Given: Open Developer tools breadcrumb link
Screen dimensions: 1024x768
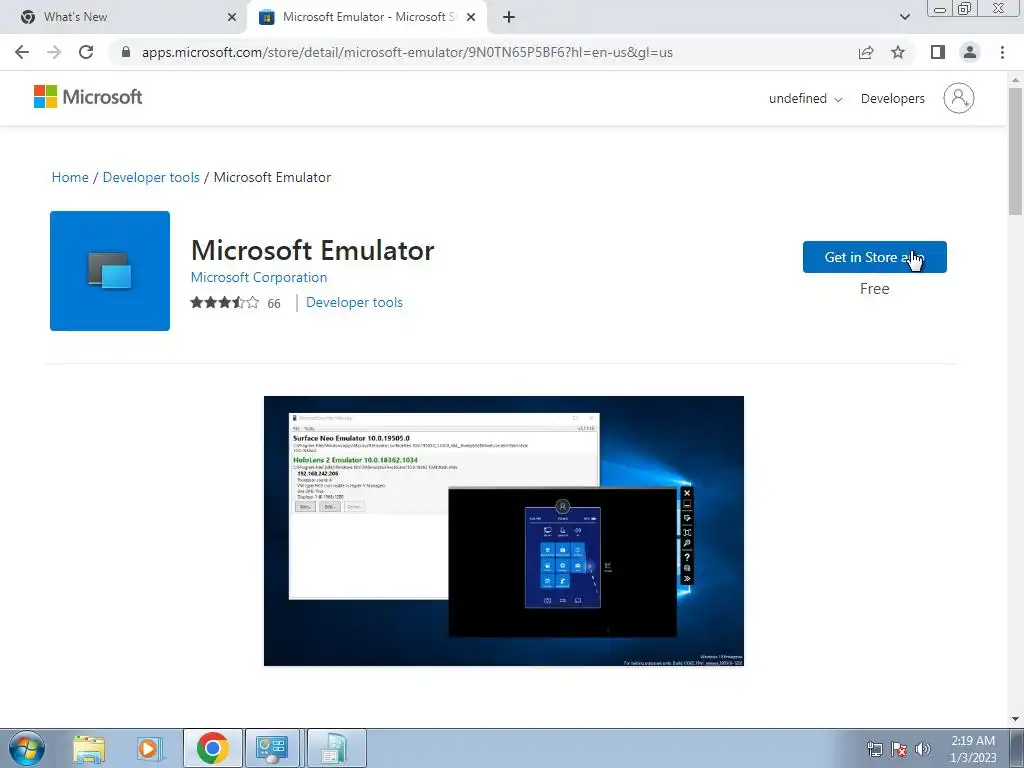Looking at the screenshot, I should pyautogui.click(x=151, y=177).
